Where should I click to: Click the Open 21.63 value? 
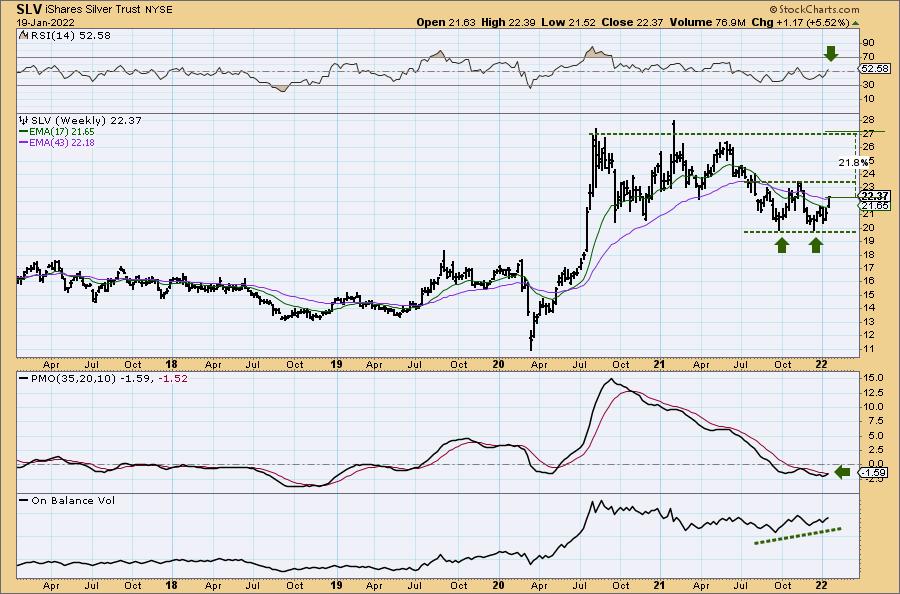tap(445, 22)
